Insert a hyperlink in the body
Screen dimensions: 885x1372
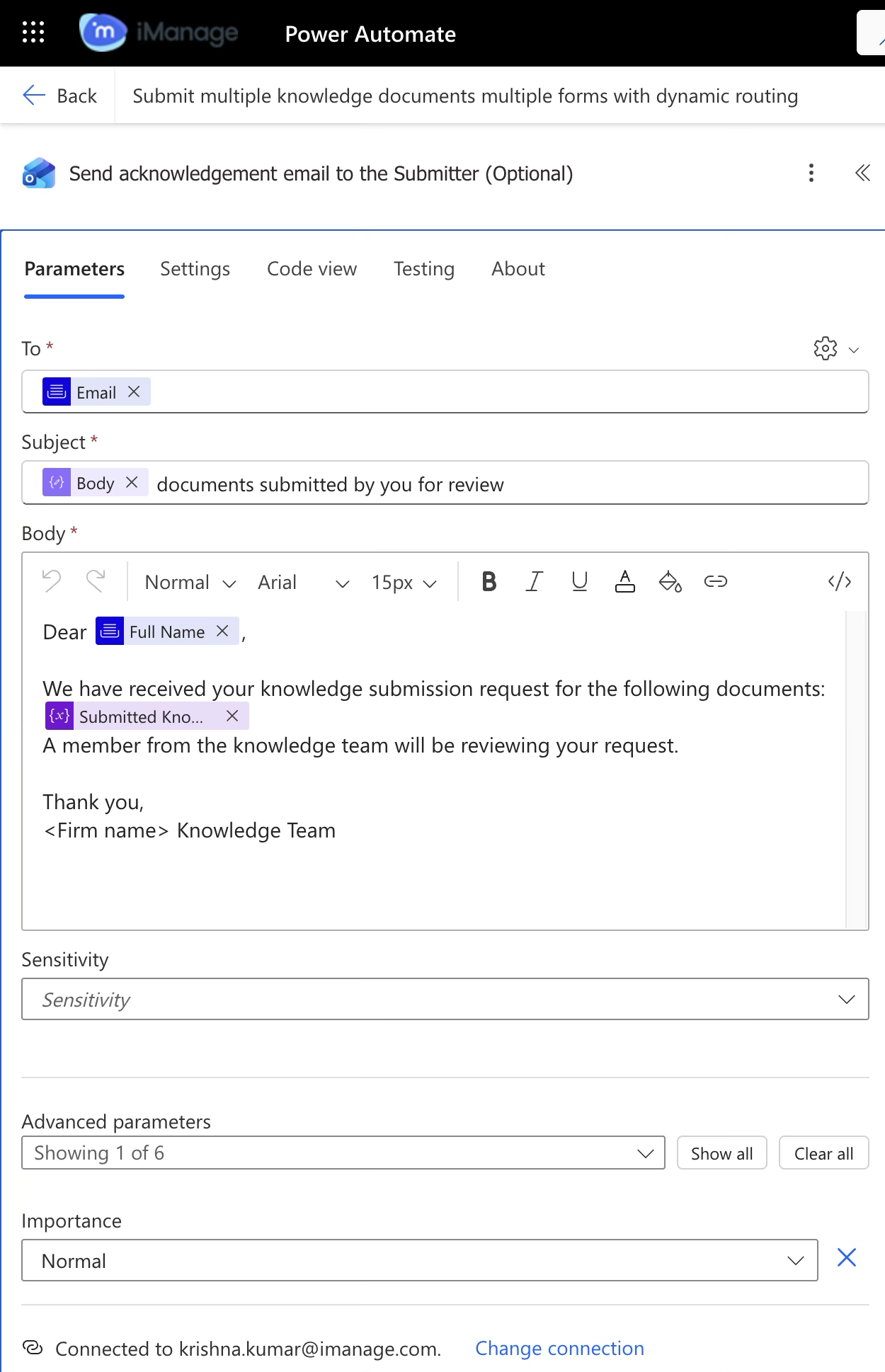pyautogui.click(x=715, y=582)
